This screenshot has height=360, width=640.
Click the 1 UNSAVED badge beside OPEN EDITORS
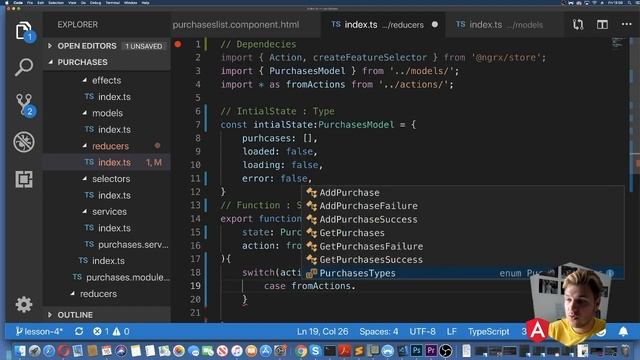(x=143, y=46)
